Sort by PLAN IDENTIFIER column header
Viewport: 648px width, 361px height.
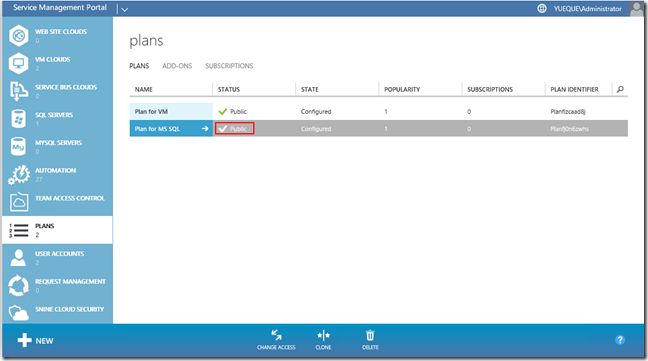[x=574, y=89]
